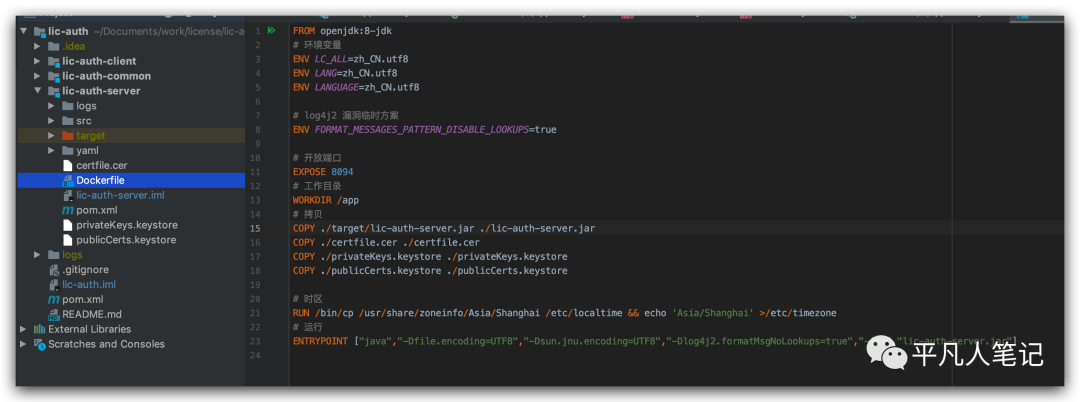1080x402 pixels.
Task: Click the lic-auth-server.iml file icon
Action: point(67,196)
